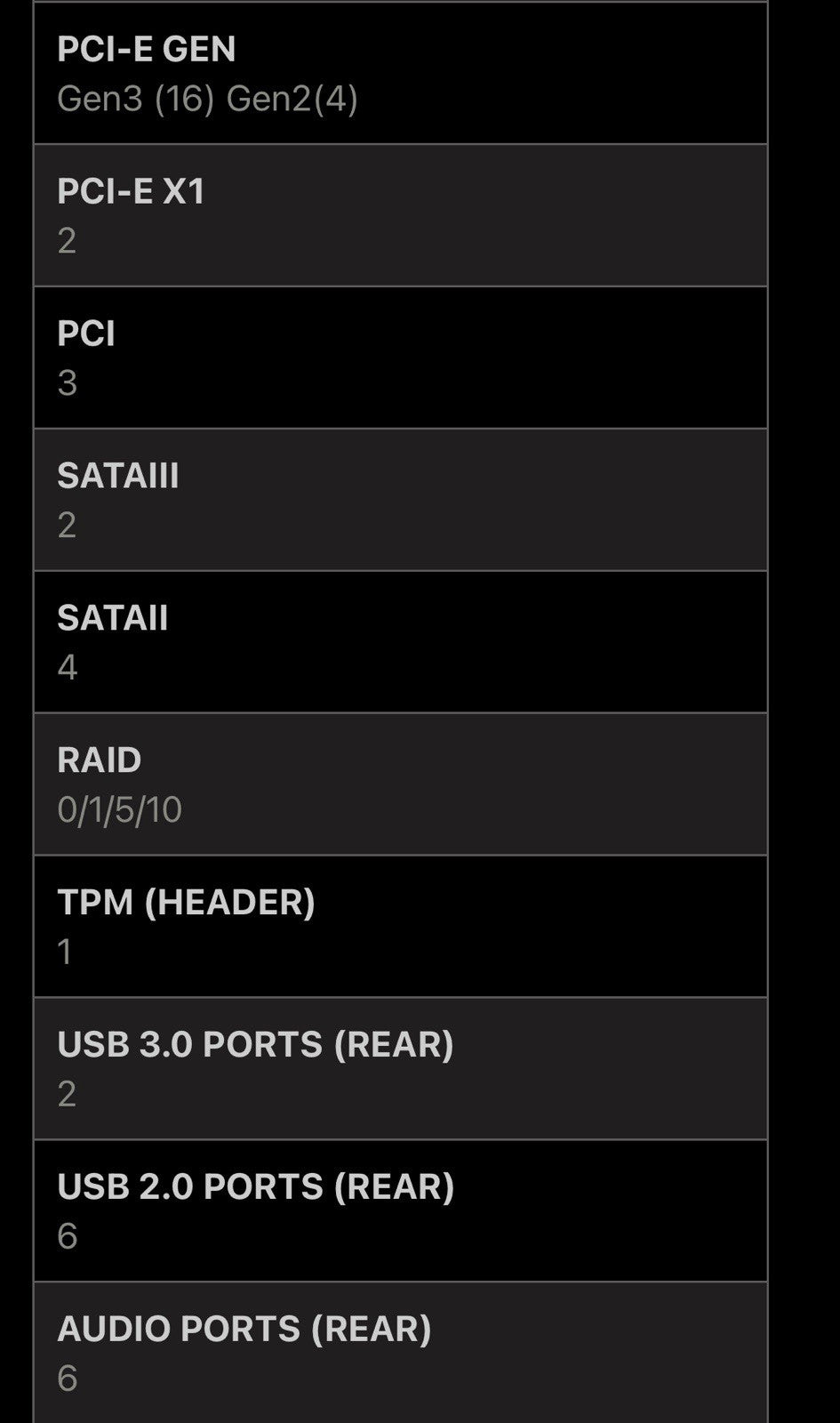Image resolution: width=840 pixels, height=1423 pixels.
Task: Click the USB 3.0 PORTS (REAR) label
Action: (x=256, y=1045)
